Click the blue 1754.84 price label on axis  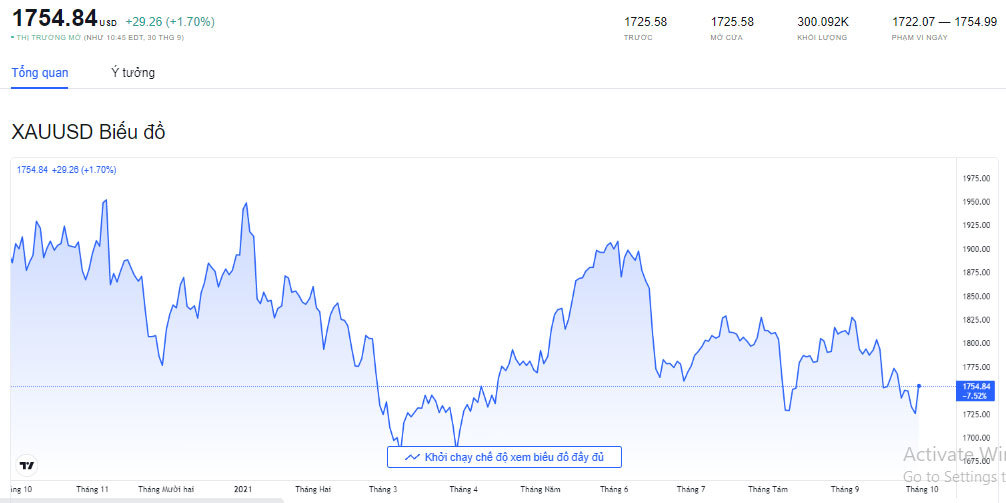coord(975,390)
